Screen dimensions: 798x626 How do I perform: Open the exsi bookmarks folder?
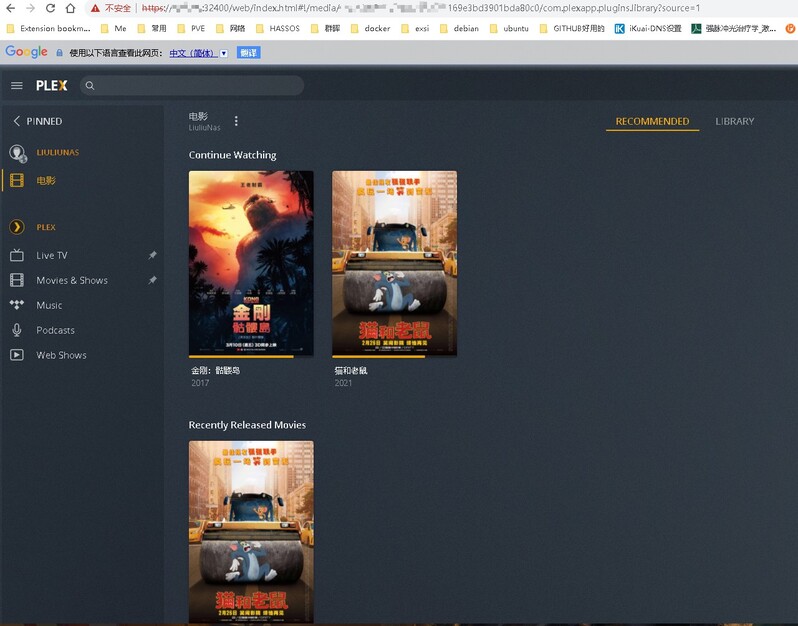coord(415,29)
